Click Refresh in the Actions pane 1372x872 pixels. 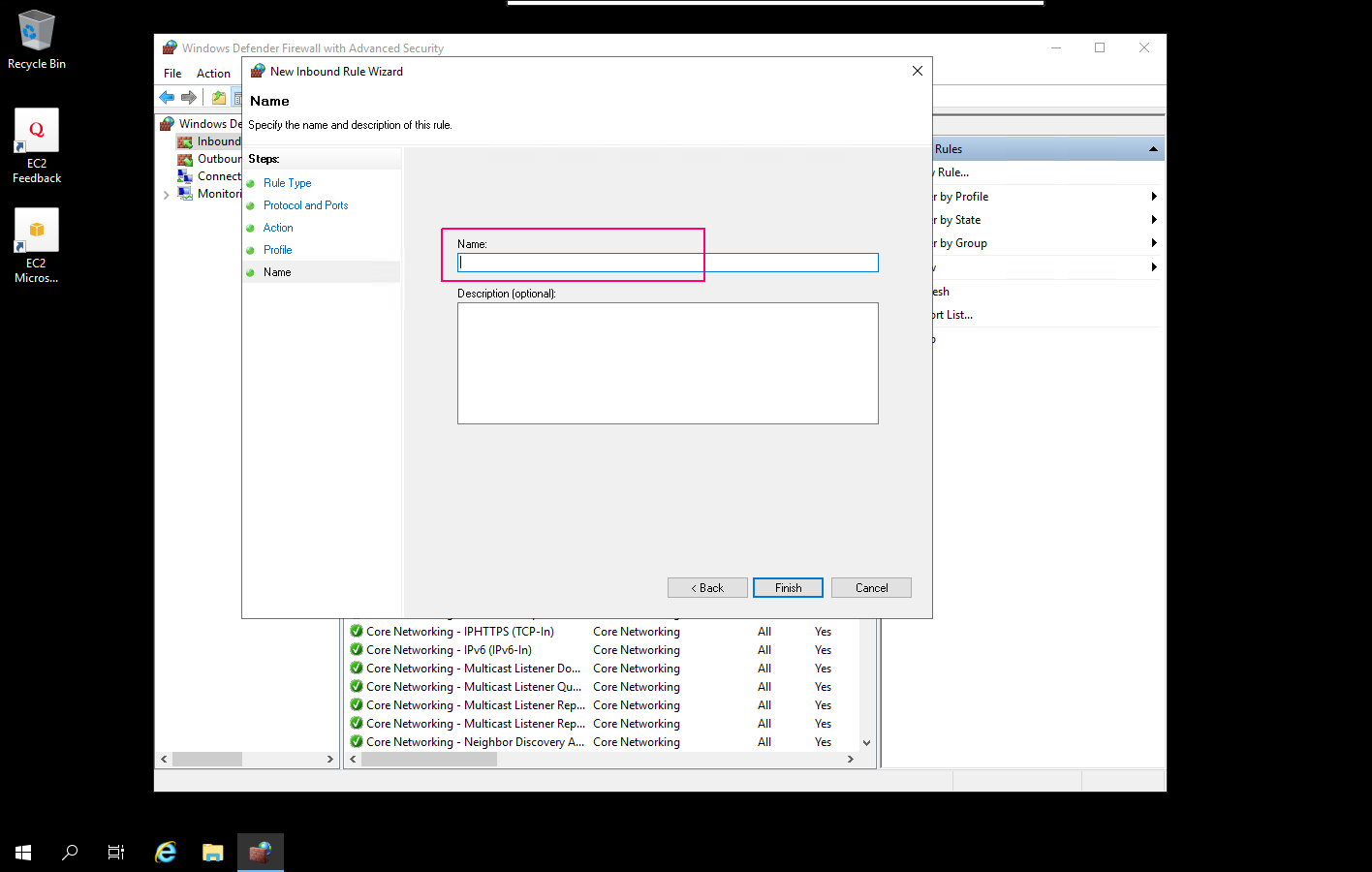(x=1046, y=292)
